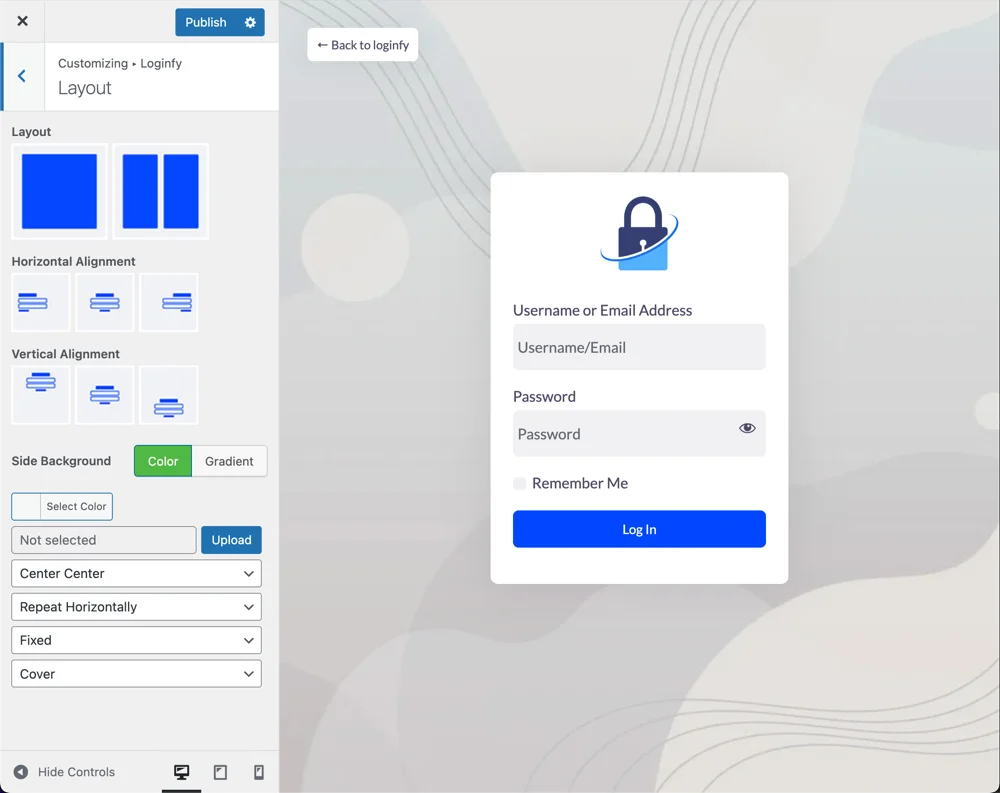Set vertical alignment to bottom
1000x793 pixels.
point(169,395)
